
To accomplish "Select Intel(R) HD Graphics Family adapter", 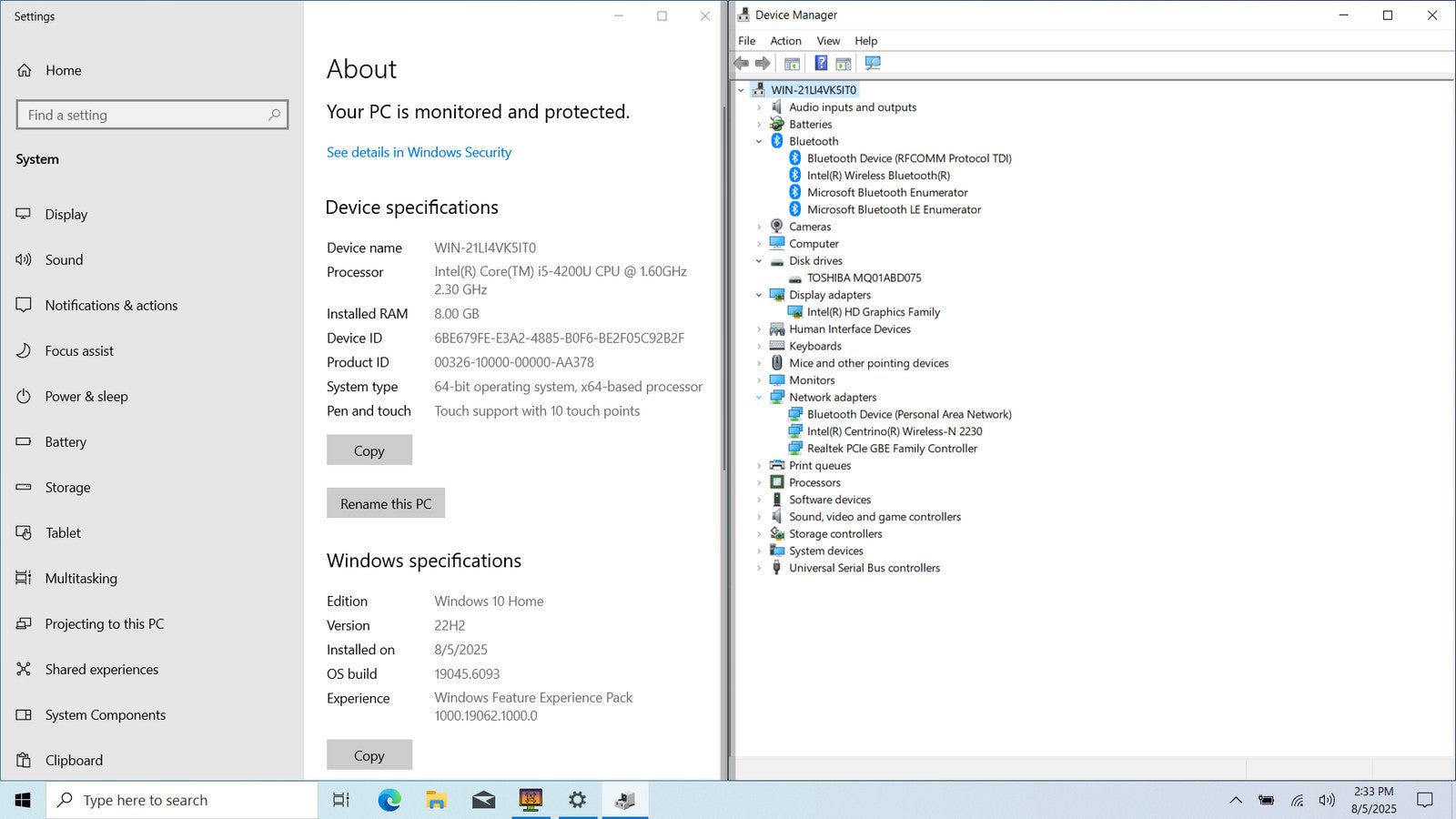I will (873, 312).
